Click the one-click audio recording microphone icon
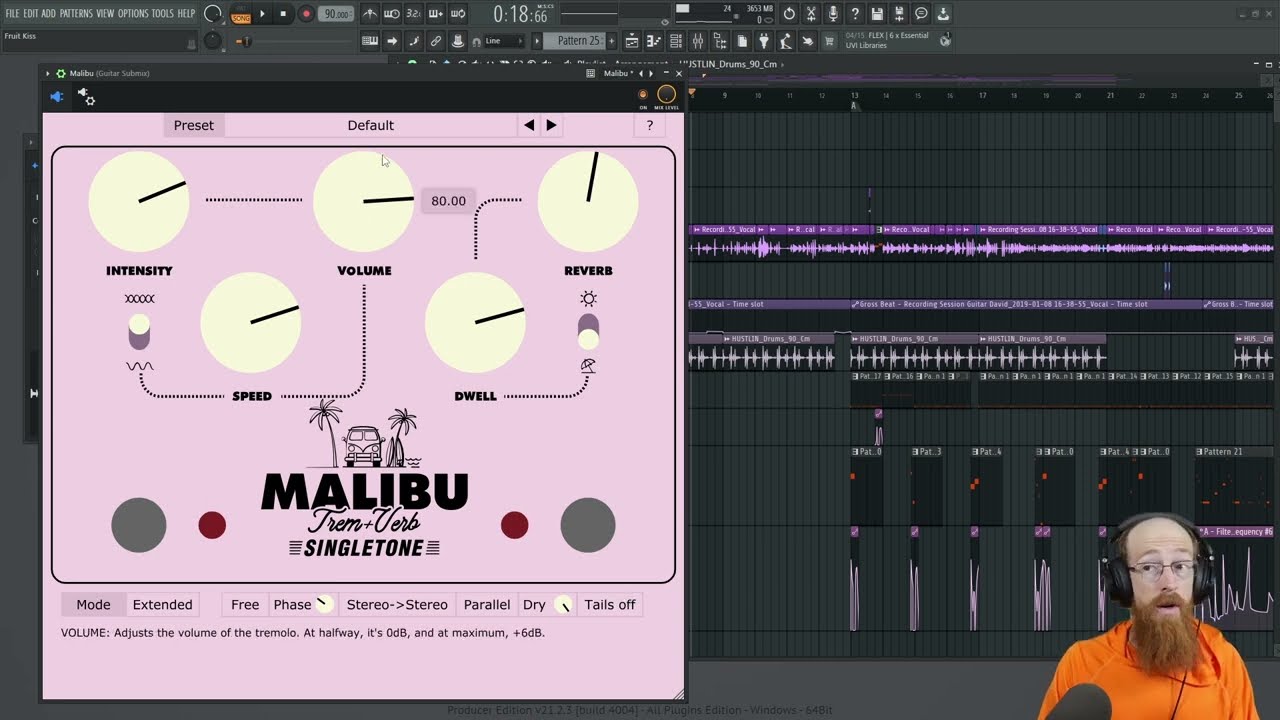This screenshot has width=1280, height=720. click(833, 14)
